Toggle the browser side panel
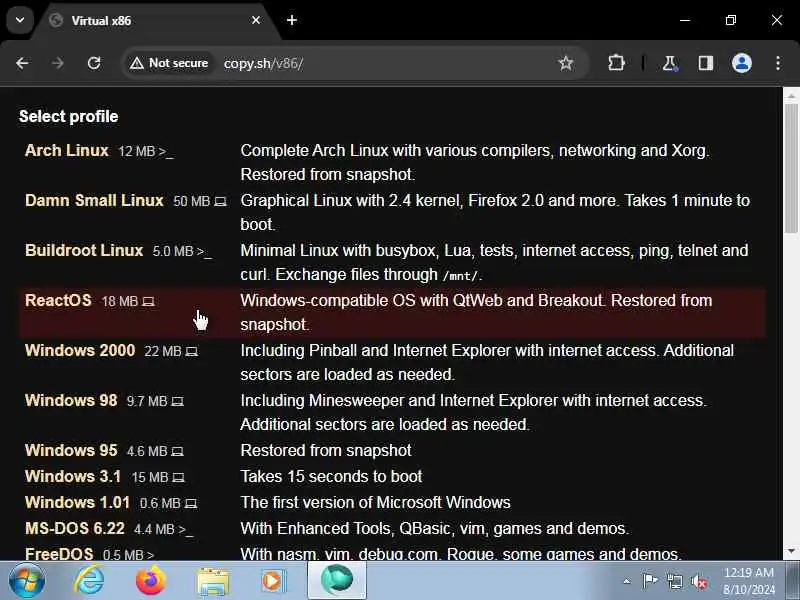This screenshot has width=800, height=600. click(706, 63)
